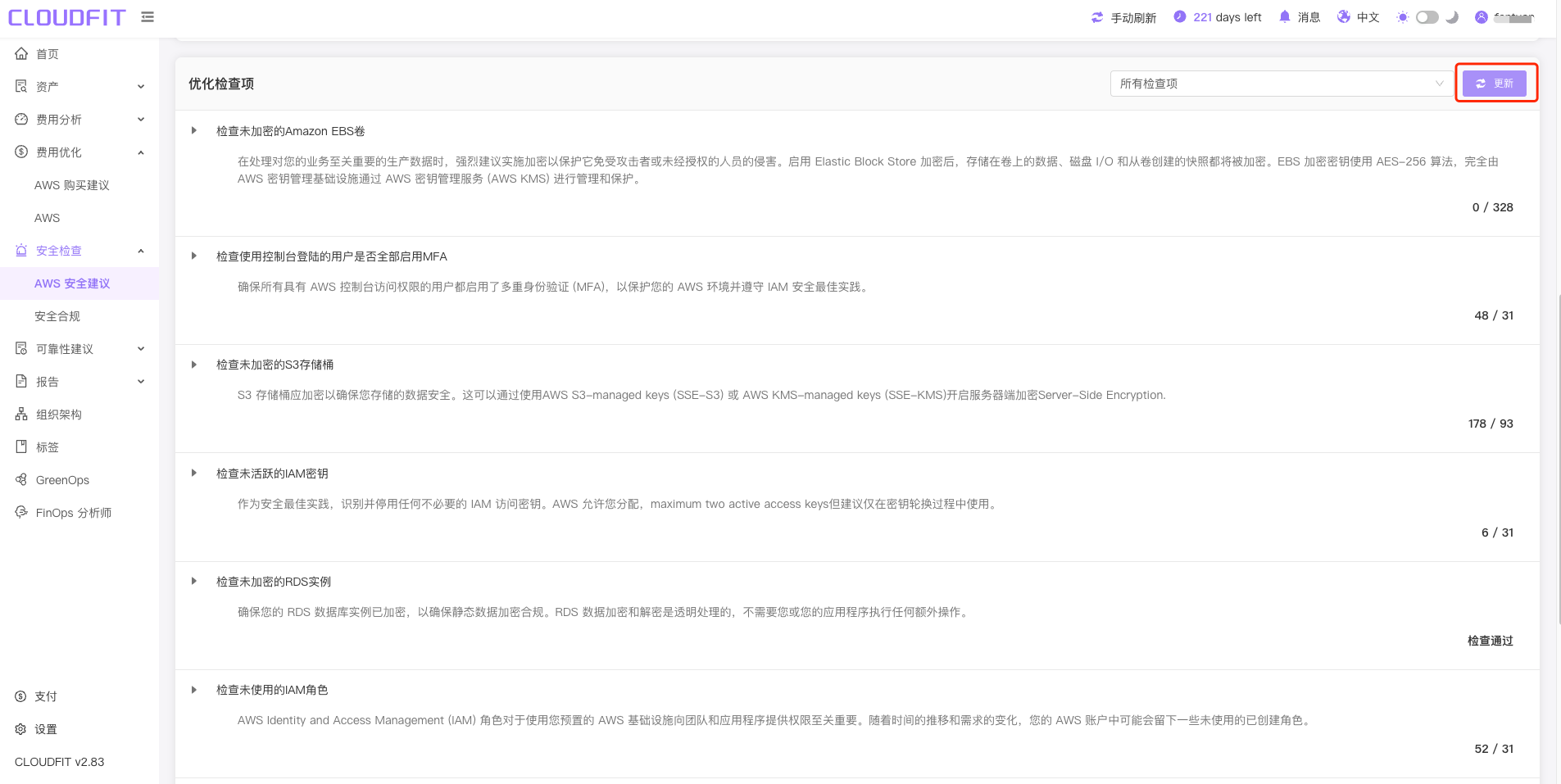
Task: Open notifications bell icon
Action: click(1285, 16)
